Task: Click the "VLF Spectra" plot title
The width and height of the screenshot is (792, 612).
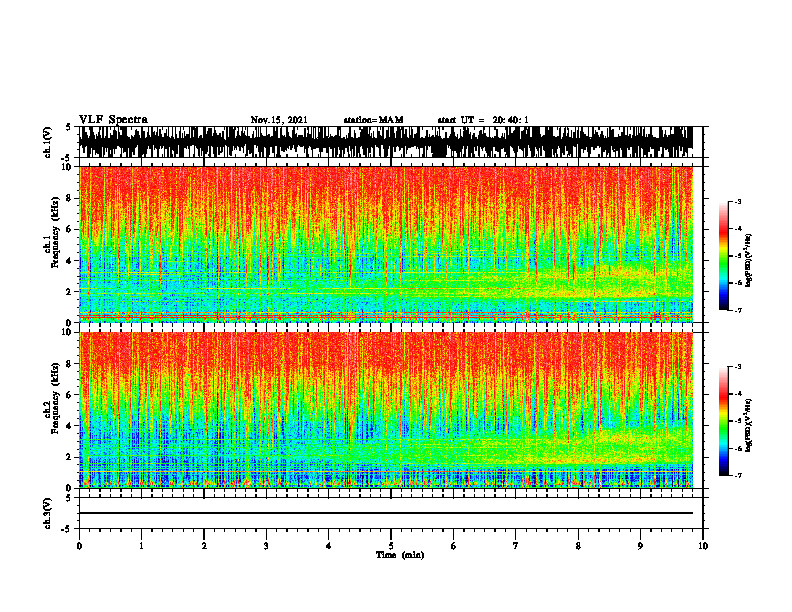Action: (x=113, y=120)
